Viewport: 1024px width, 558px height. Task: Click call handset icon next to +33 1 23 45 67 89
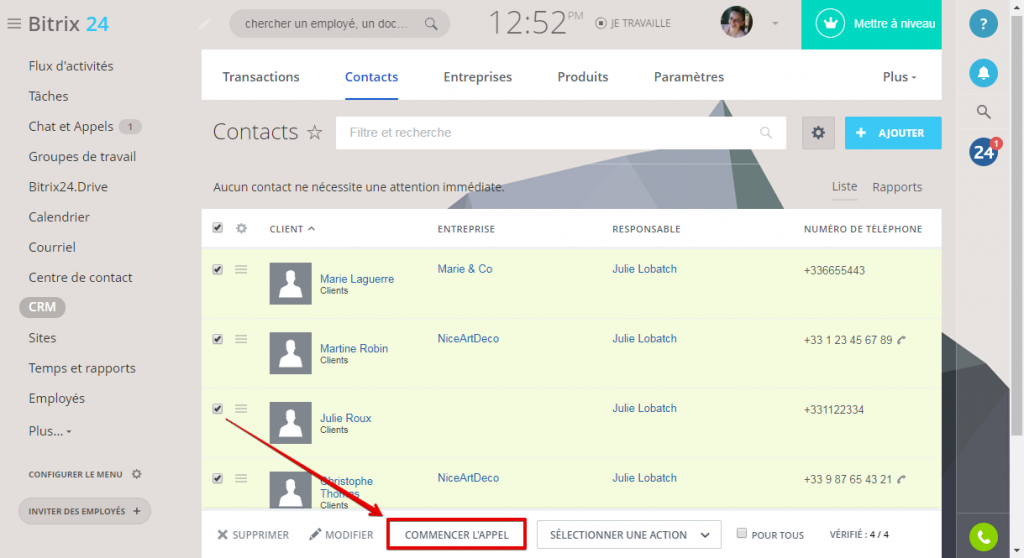tap(902, 340)
